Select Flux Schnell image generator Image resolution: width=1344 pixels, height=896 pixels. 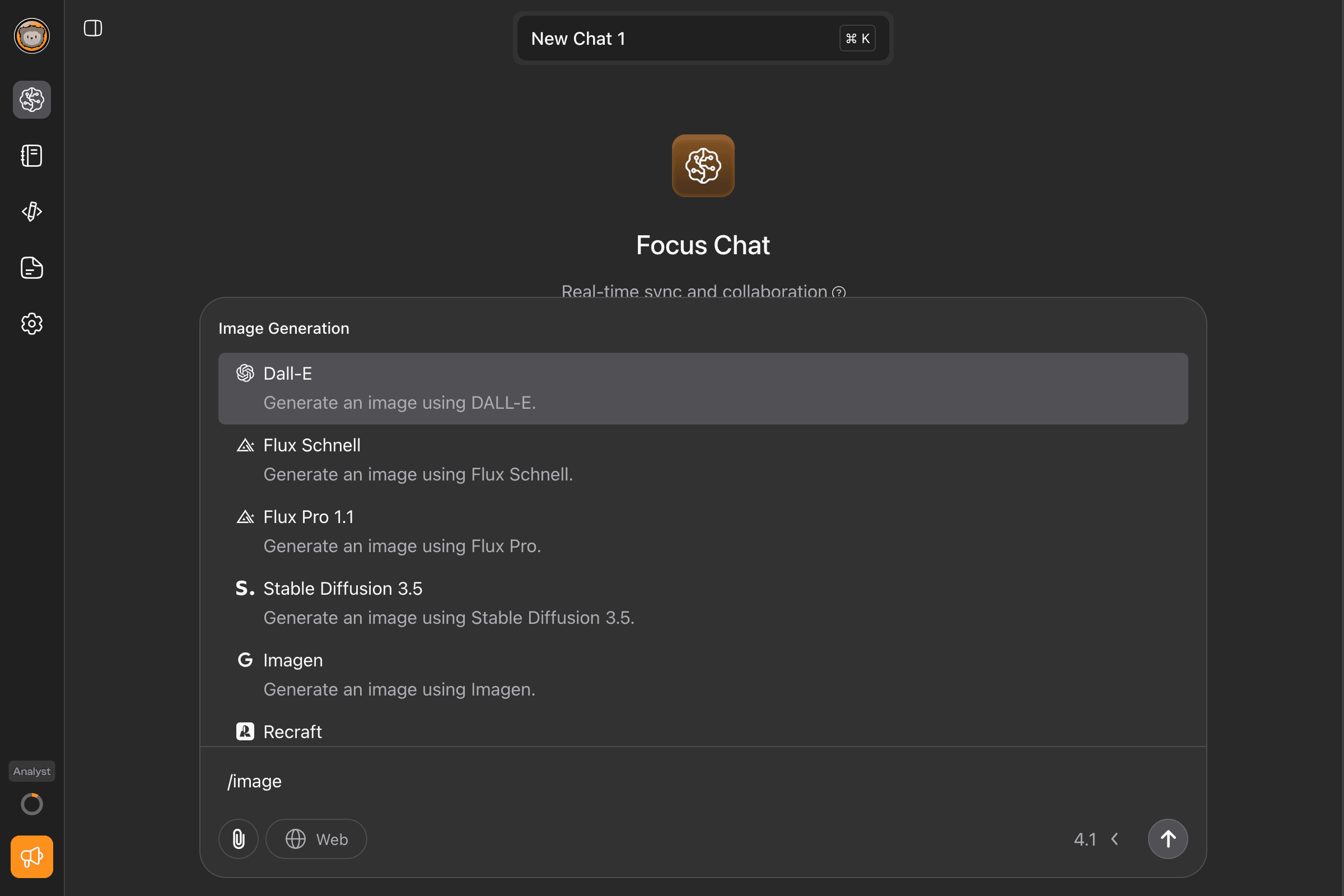(703, 460)
